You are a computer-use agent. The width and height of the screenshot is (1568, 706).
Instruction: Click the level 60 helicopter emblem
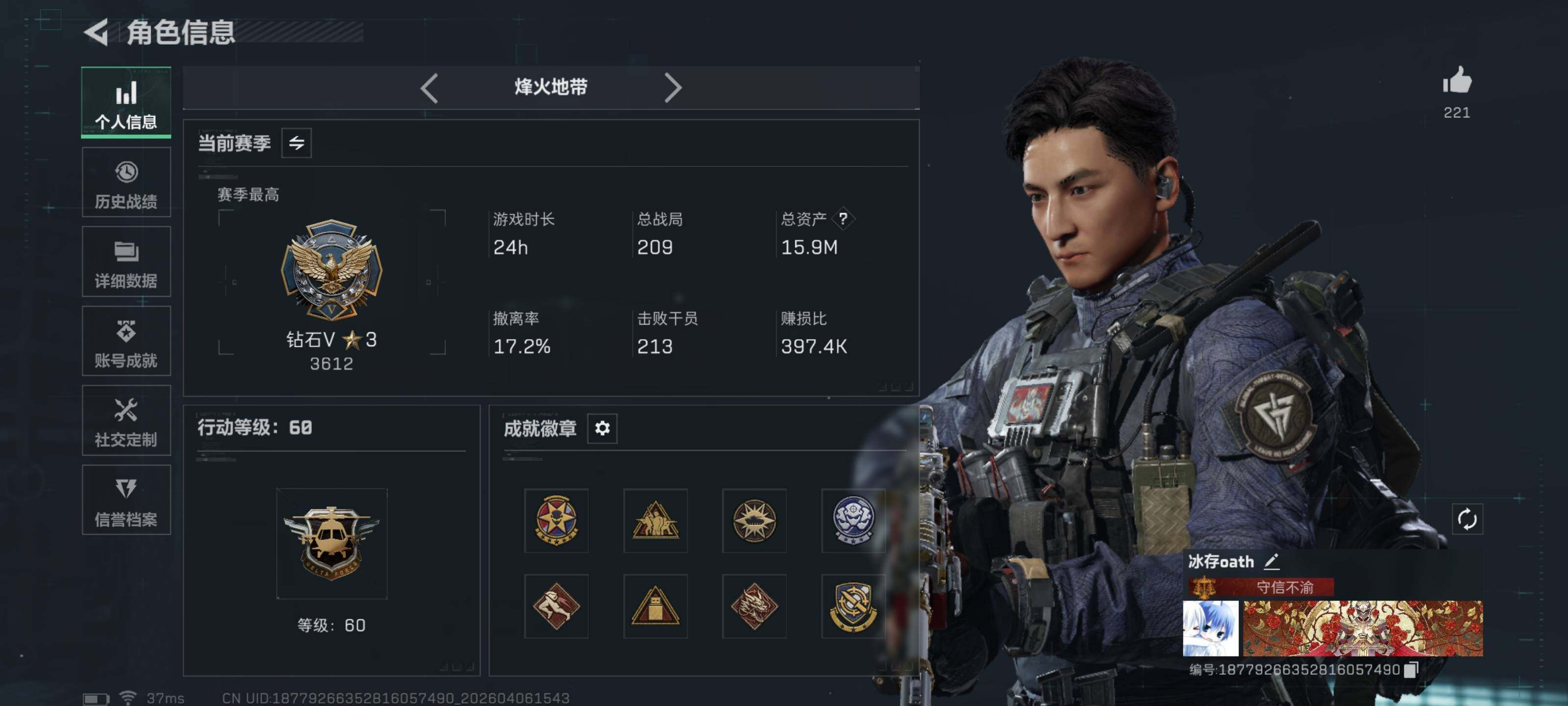(331, 543)
